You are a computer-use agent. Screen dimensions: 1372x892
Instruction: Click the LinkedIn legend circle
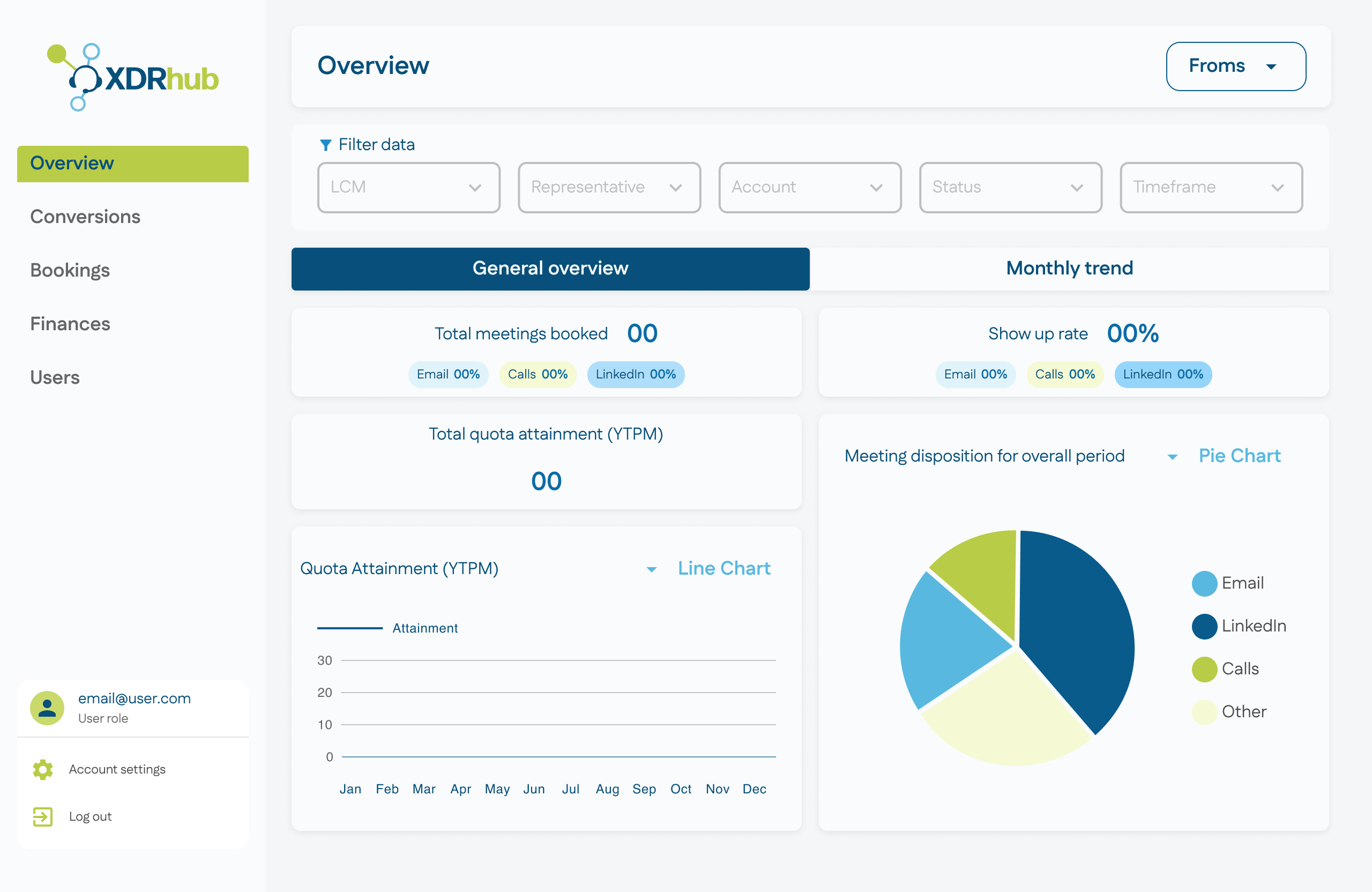pyautogui.click(x=1204, y=626)
